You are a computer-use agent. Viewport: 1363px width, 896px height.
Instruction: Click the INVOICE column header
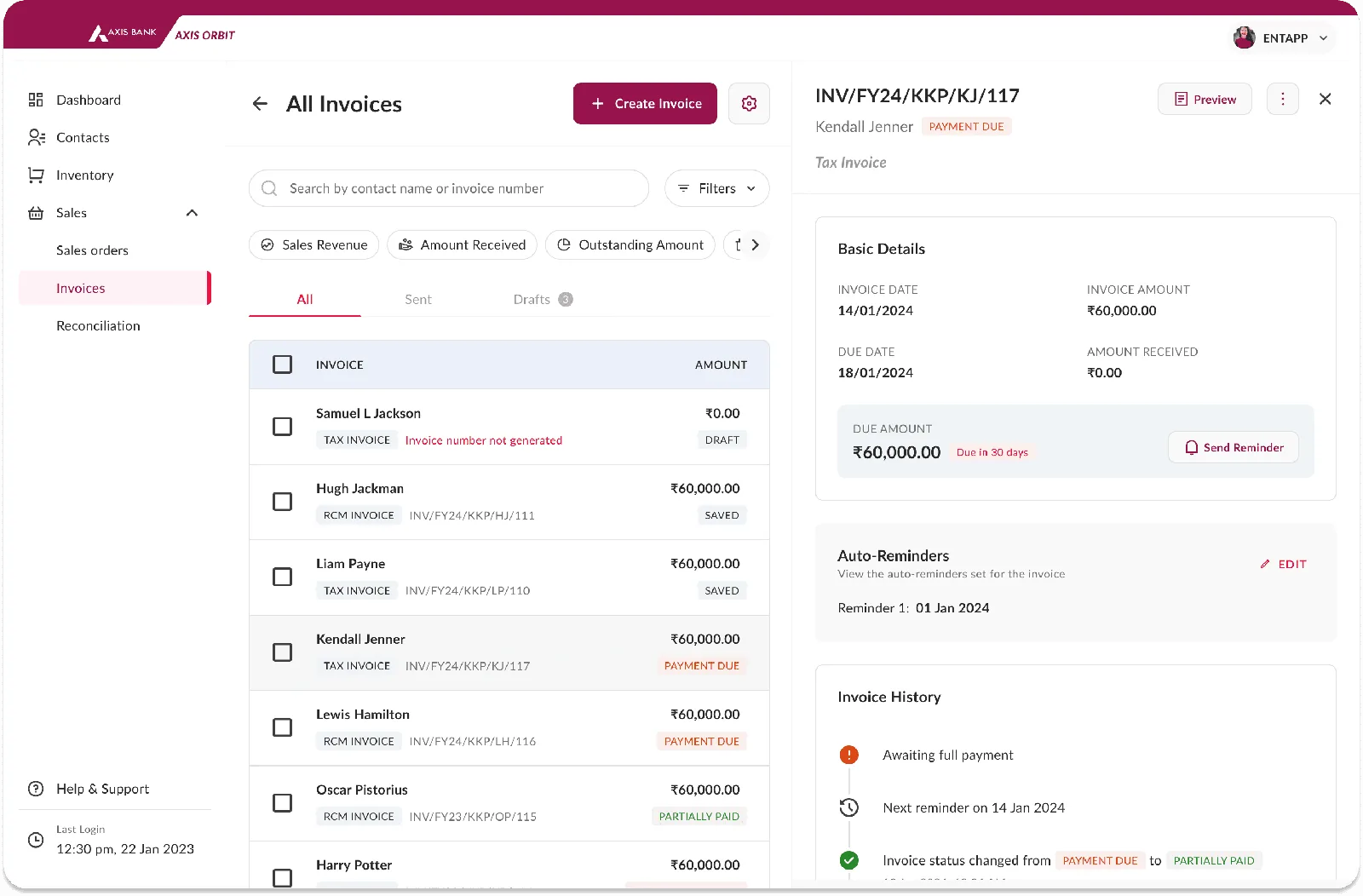339,365
